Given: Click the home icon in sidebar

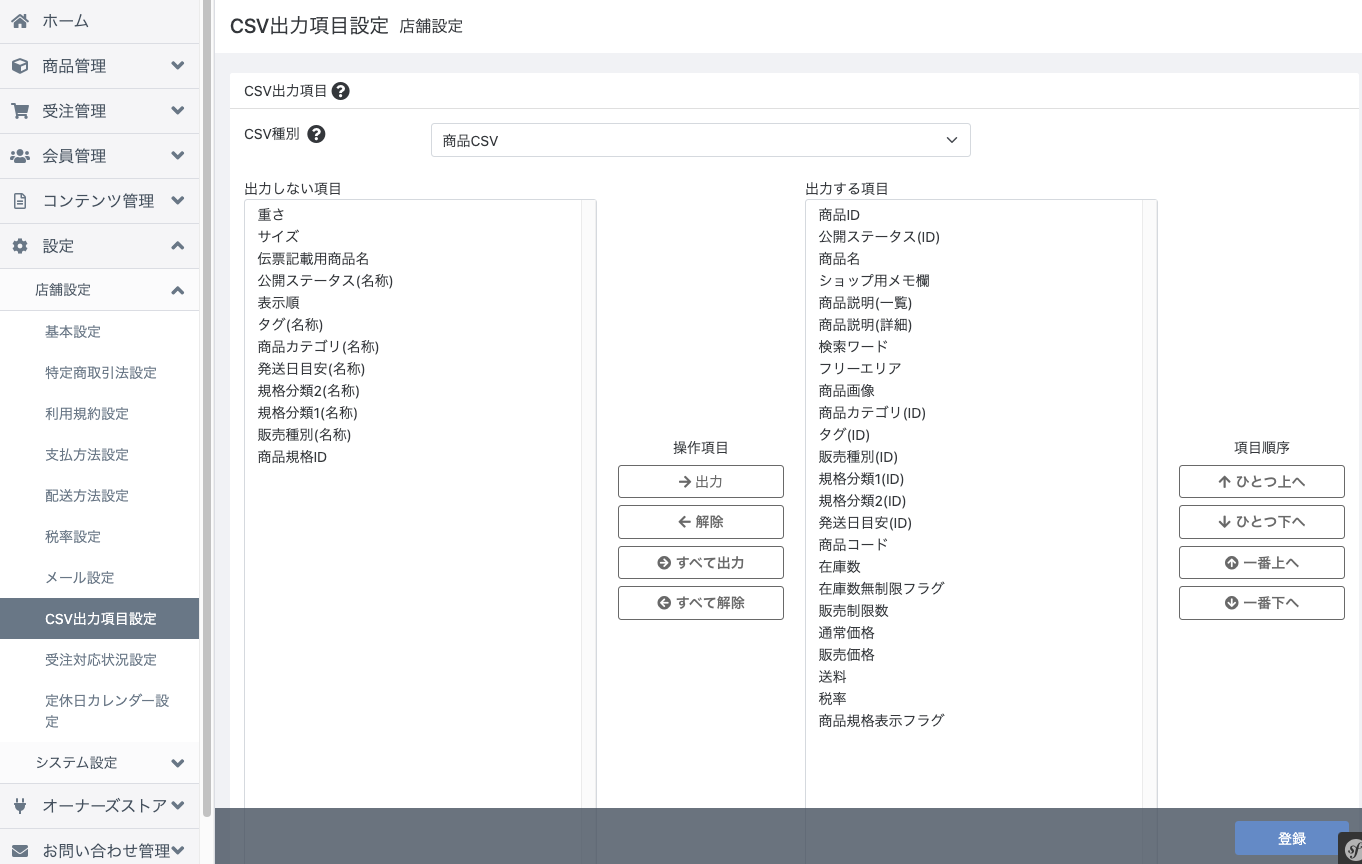Looking at the screenshot, I should pos(20,21).
